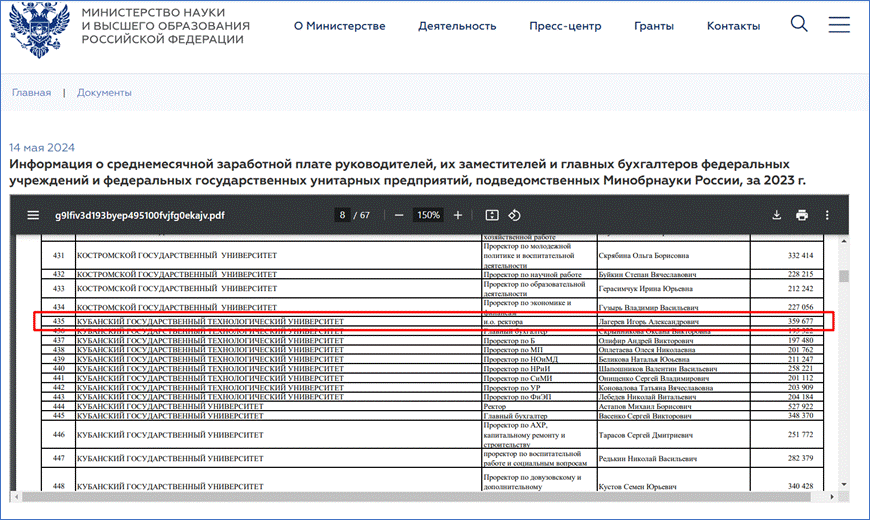Screen dimensions: 870x520
Task: Click the date 14 мая 2024
Action: 42,148
